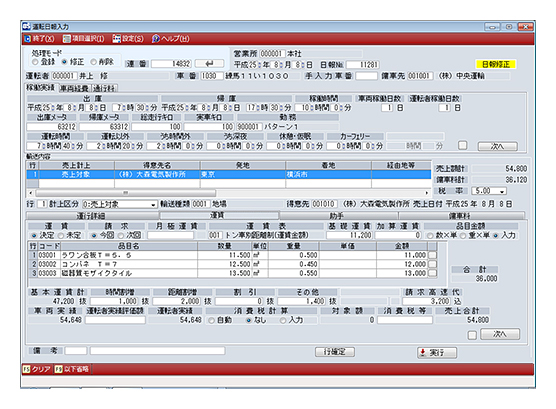Click the scrollbar left arrow in 輸送内容 table
Screen dimensions: 556x409
pyautogui.click(x=31, y=193)
